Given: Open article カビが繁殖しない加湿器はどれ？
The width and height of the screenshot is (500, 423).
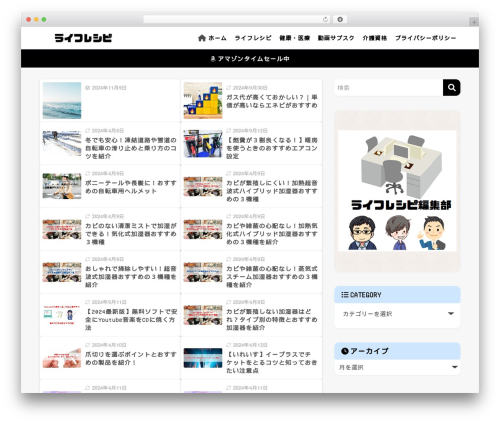Looking at the screenshot, I should [x=272, y=320].
